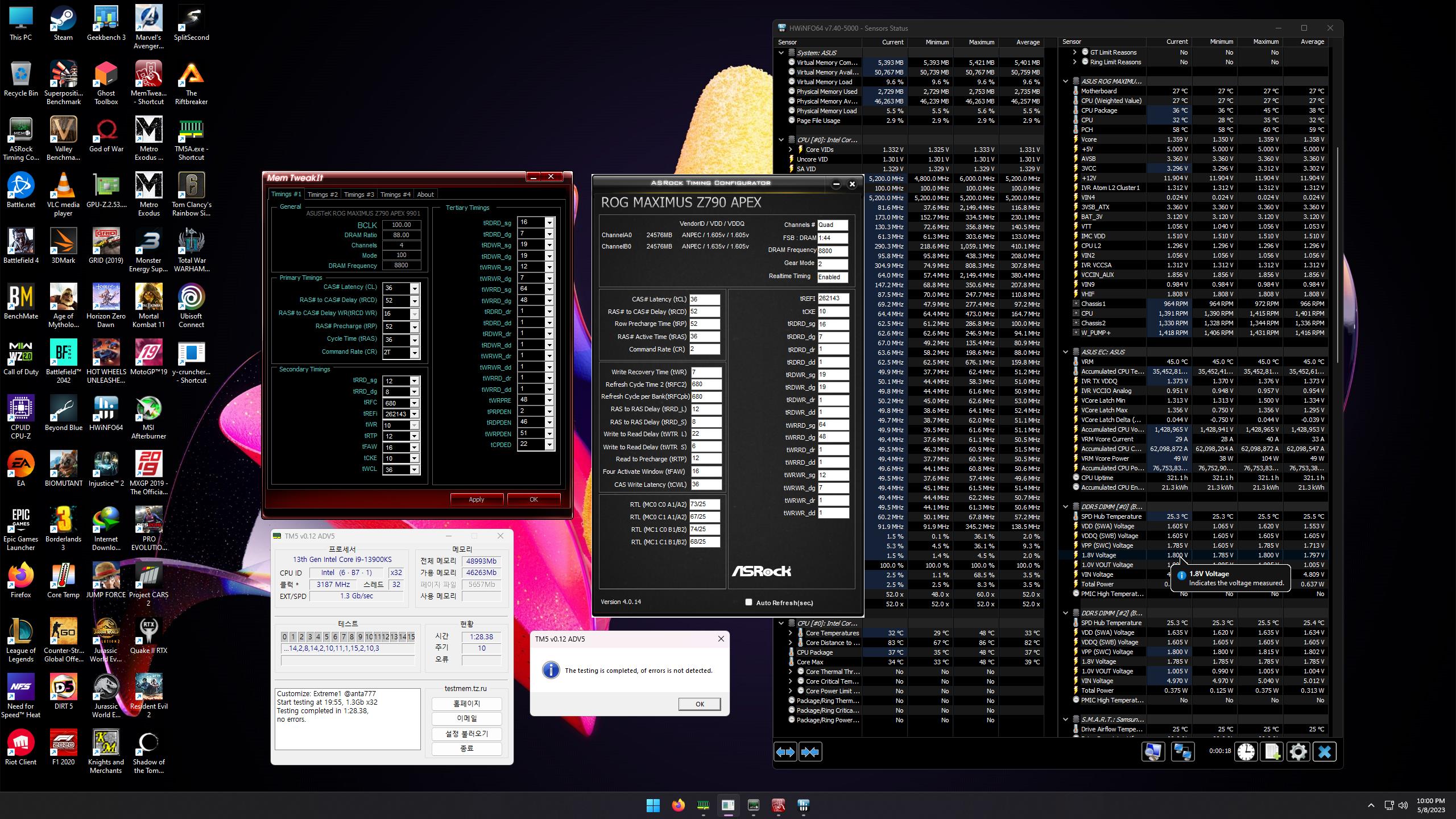Click HWiNFO clock reset timer icon

pos(1246,751)
